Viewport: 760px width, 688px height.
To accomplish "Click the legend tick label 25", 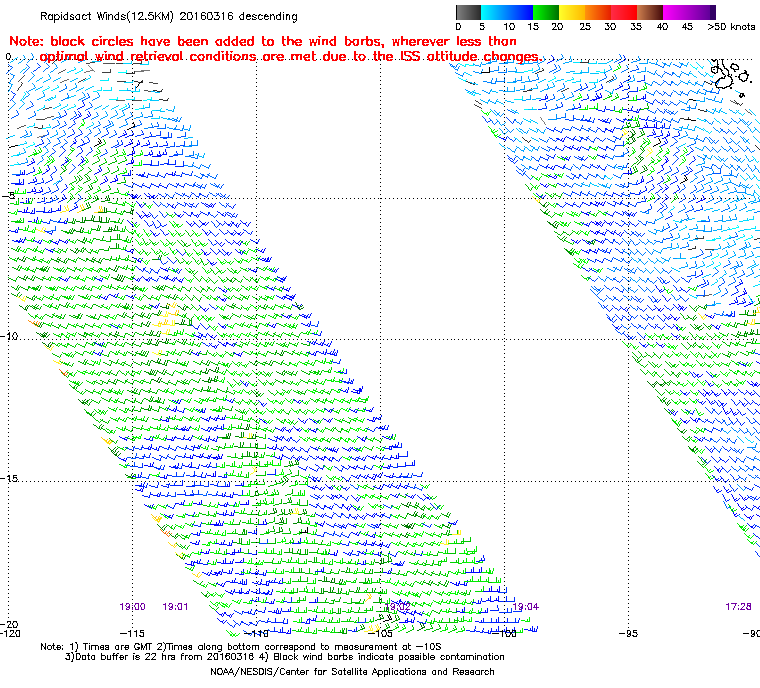I will pyautogui.click(x=585, y=27).
